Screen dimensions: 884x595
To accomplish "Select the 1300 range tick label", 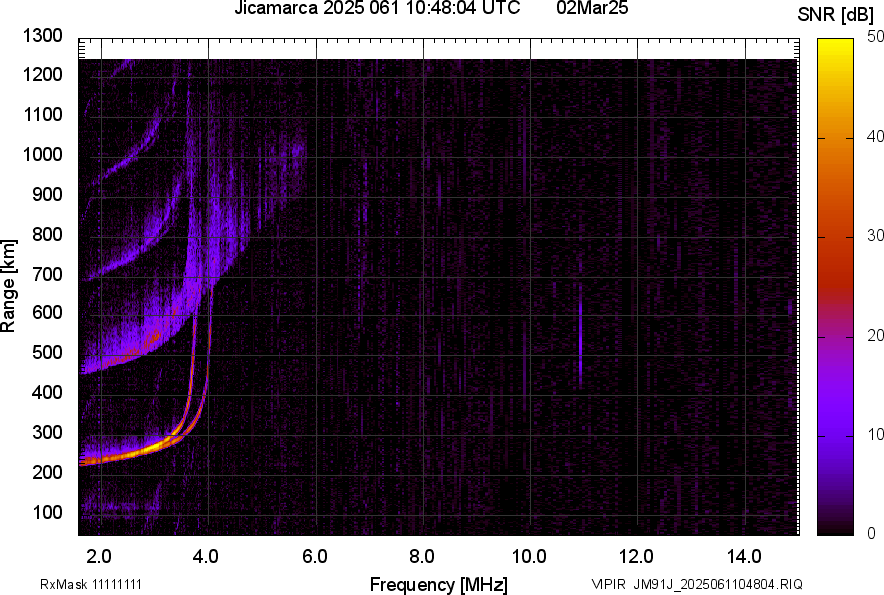I will click(x=44, y=36).
